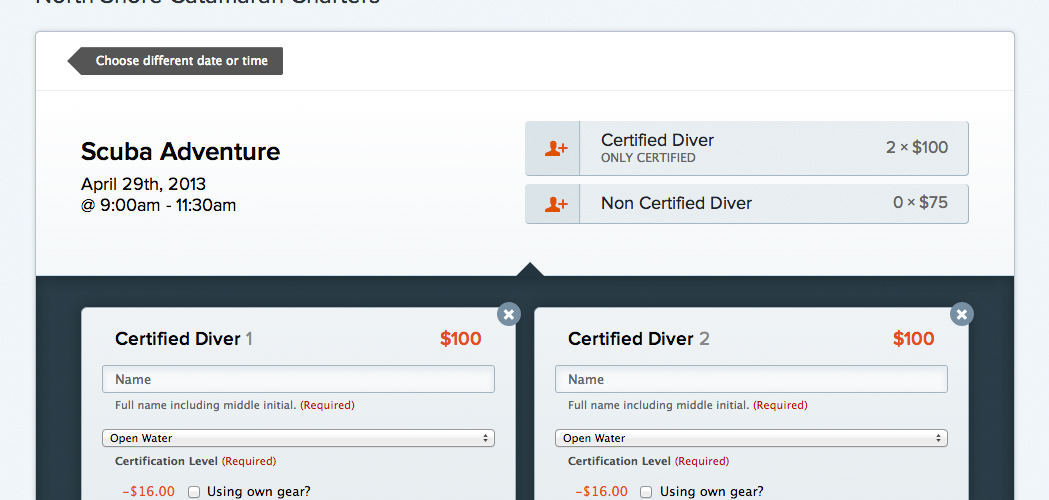The width and height of the screenshot is (1049, 500).
Task: Click the Scuba Adventure heading
Action: 181,152
